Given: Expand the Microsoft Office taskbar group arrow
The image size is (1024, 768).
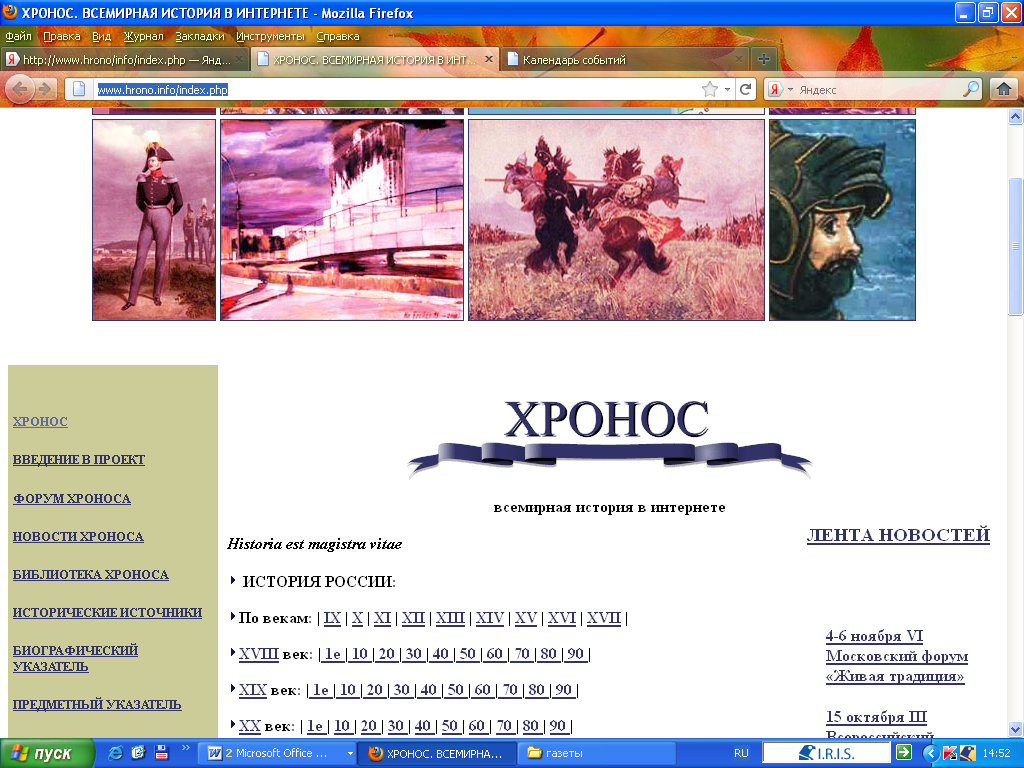Looking at the screenshot, I should pos(350,753).
